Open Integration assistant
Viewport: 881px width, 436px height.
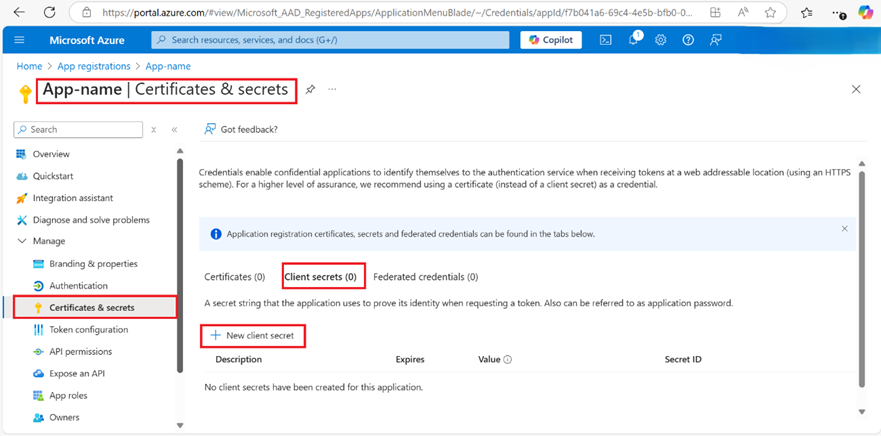72,198
